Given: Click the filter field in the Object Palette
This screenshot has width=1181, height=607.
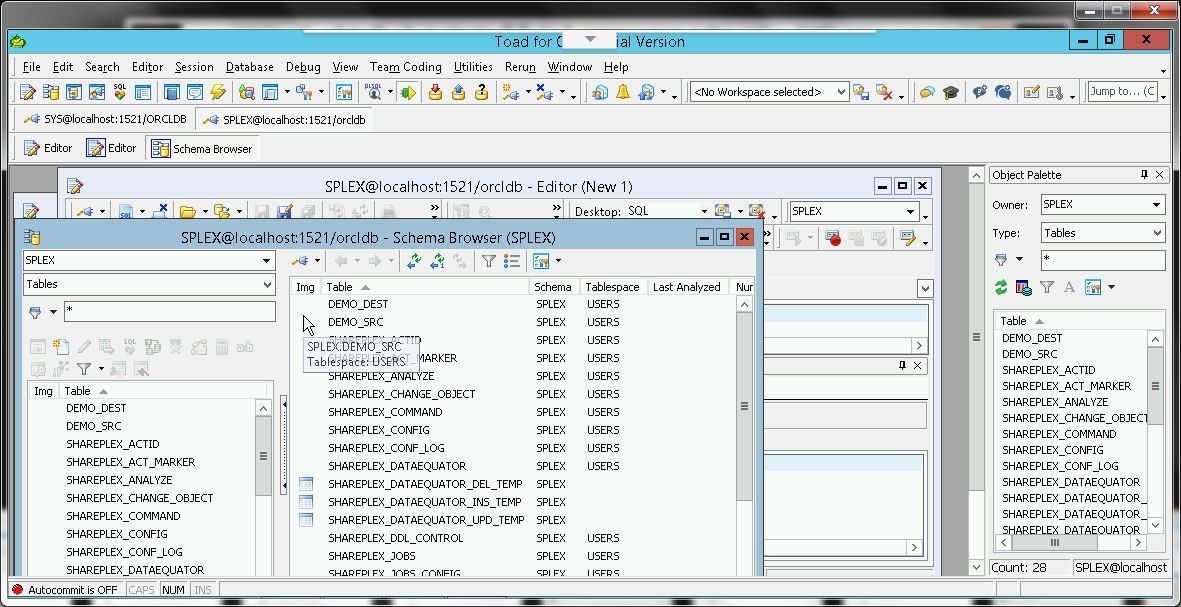Looking at the screenshot, I should (1103, 261).
